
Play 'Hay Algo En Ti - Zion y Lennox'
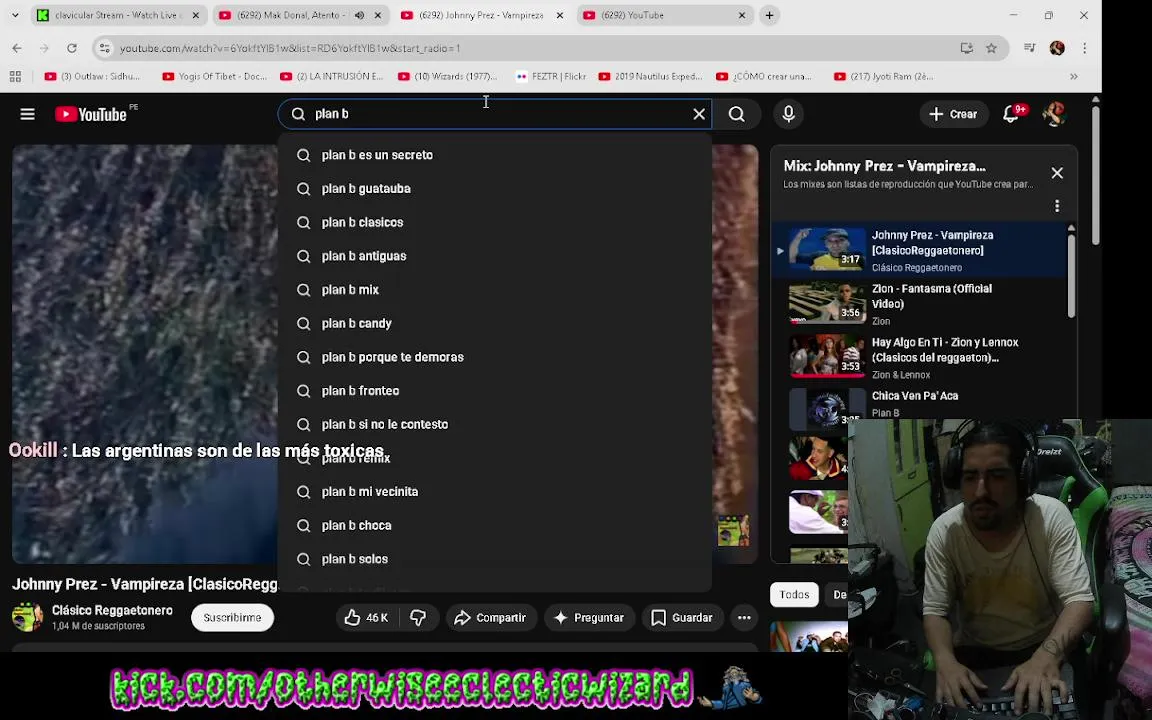[x=918, y=358]
